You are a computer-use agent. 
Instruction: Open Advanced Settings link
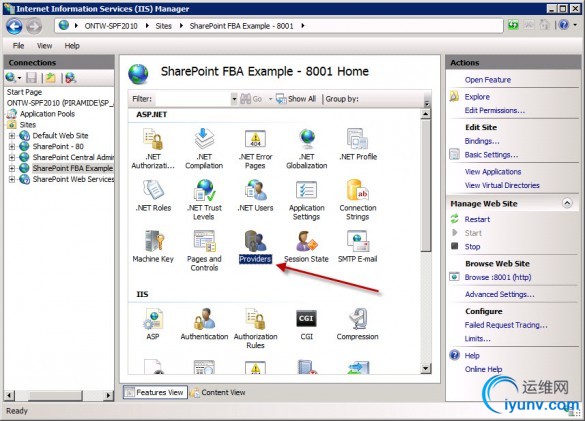tap(499, 294)
